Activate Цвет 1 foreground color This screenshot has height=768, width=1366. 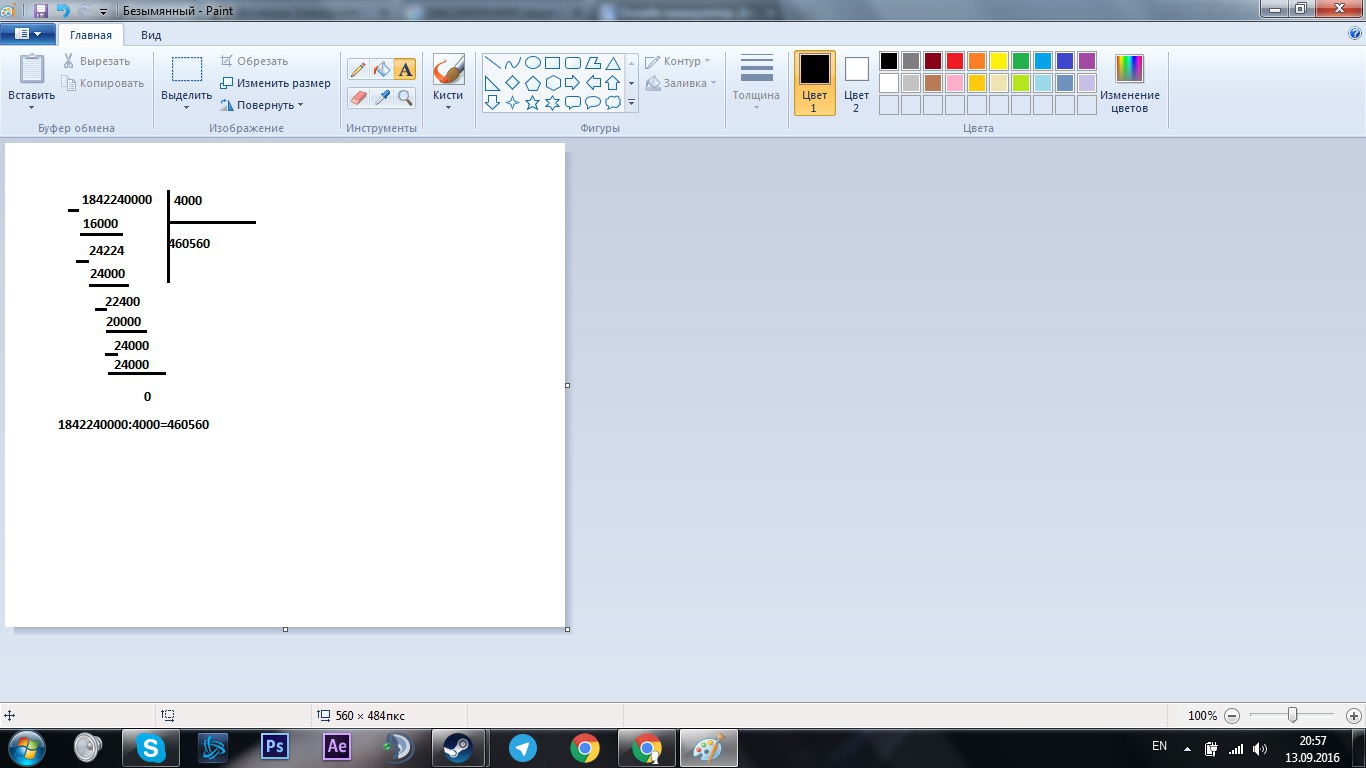[x=814, y=82]
